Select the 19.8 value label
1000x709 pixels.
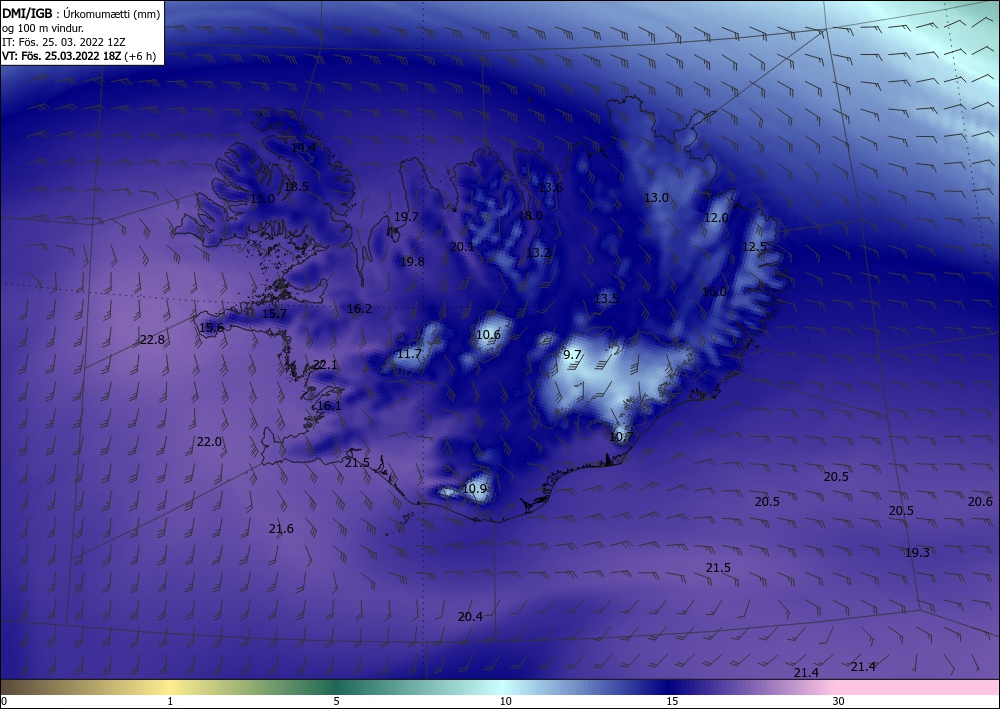[412, 261]
